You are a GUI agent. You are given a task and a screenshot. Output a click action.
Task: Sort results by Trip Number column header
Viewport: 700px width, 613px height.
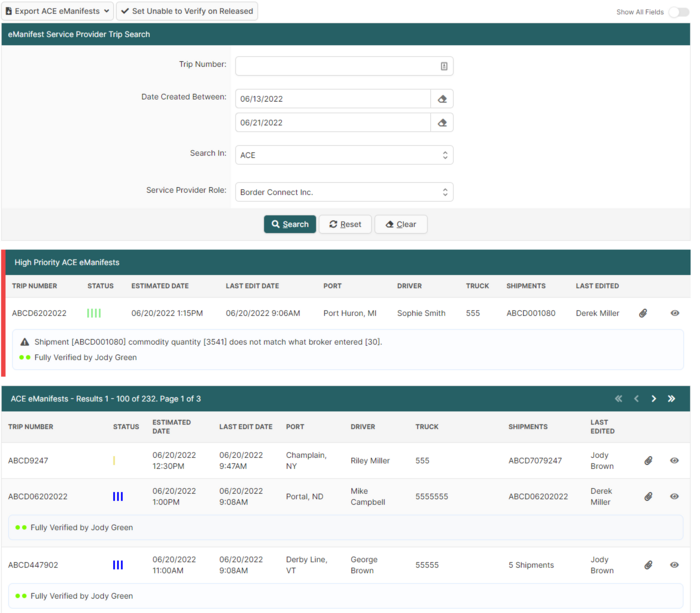[x=33, y=427]
